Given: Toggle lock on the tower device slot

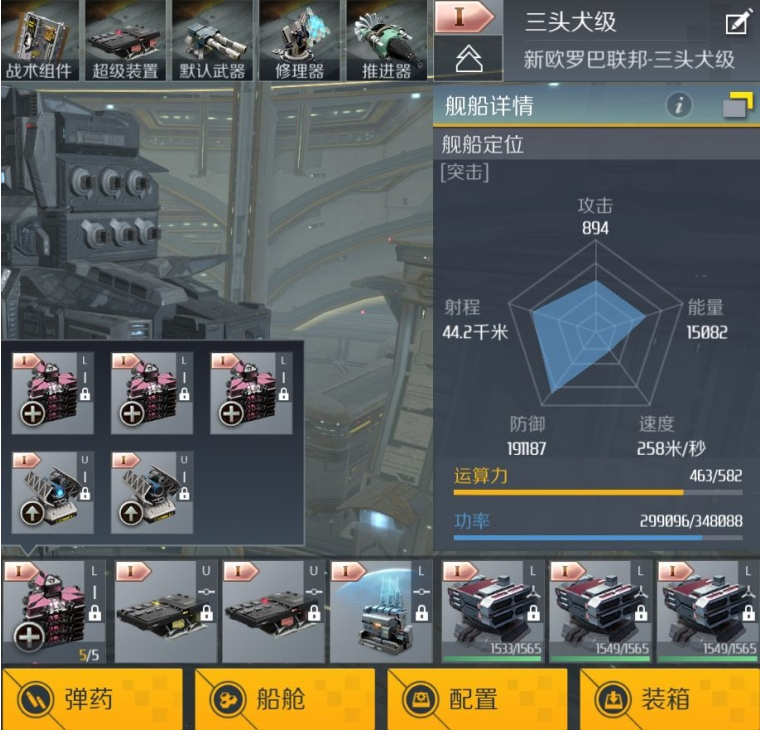Looking at the screenshot, I should pos(421,613).
